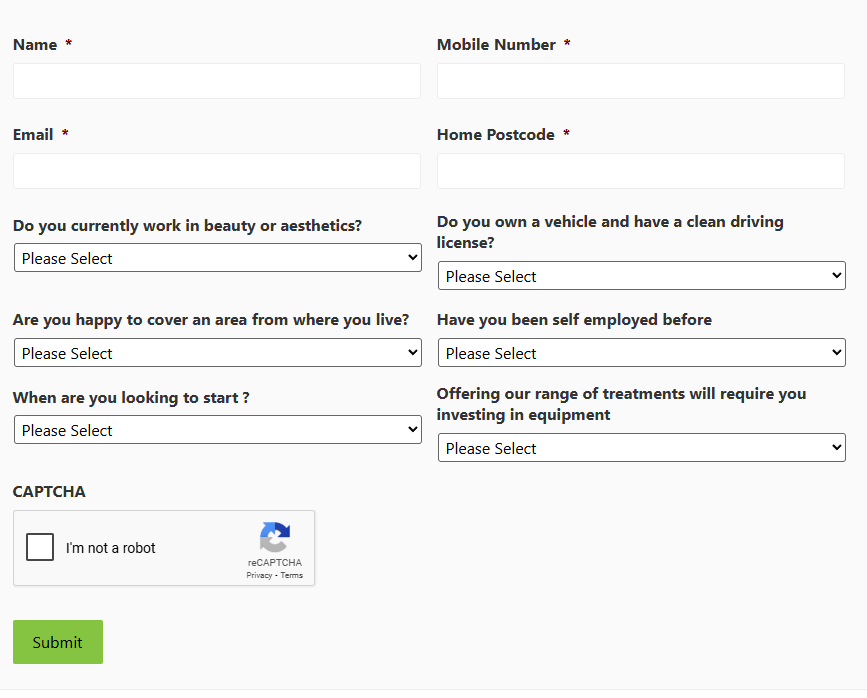Tick the I'm not a robot checkbox

click(x=40, y=547)
